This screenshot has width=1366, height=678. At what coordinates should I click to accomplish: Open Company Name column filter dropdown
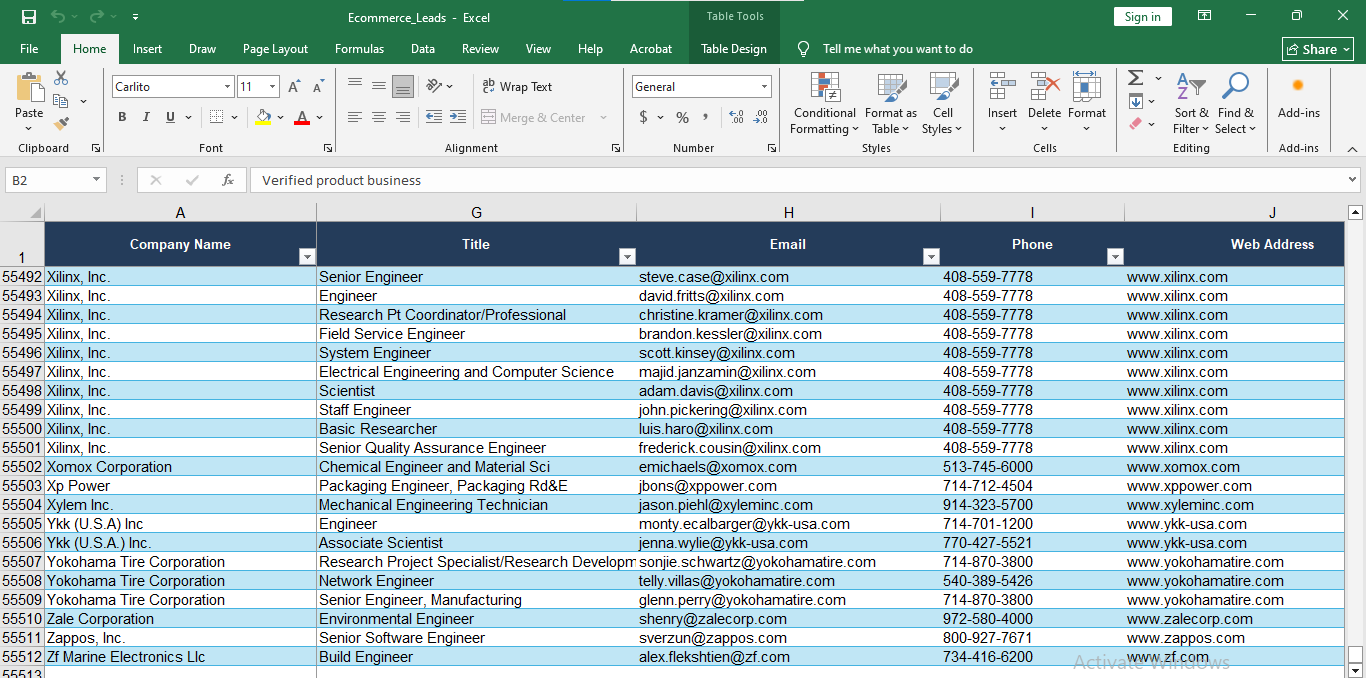point(307,257)
